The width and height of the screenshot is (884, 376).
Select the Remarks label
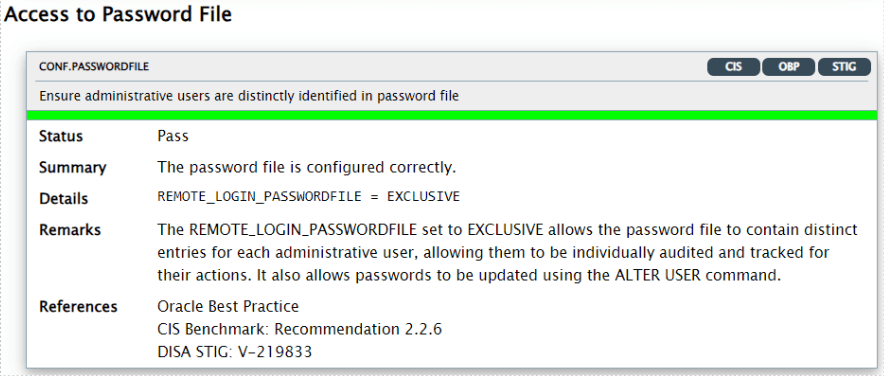[70, 230]
